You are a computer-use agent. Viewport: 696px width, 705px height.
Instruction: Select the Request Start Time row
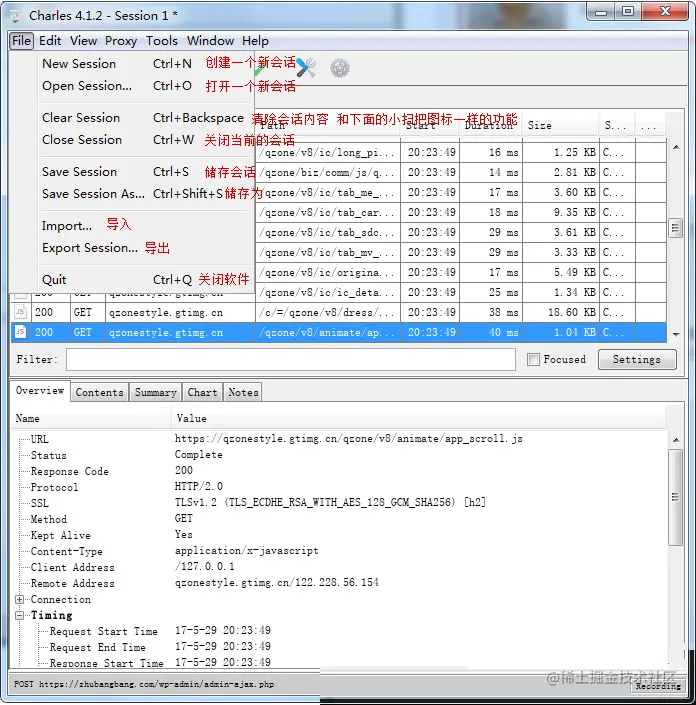pos(339,631)
